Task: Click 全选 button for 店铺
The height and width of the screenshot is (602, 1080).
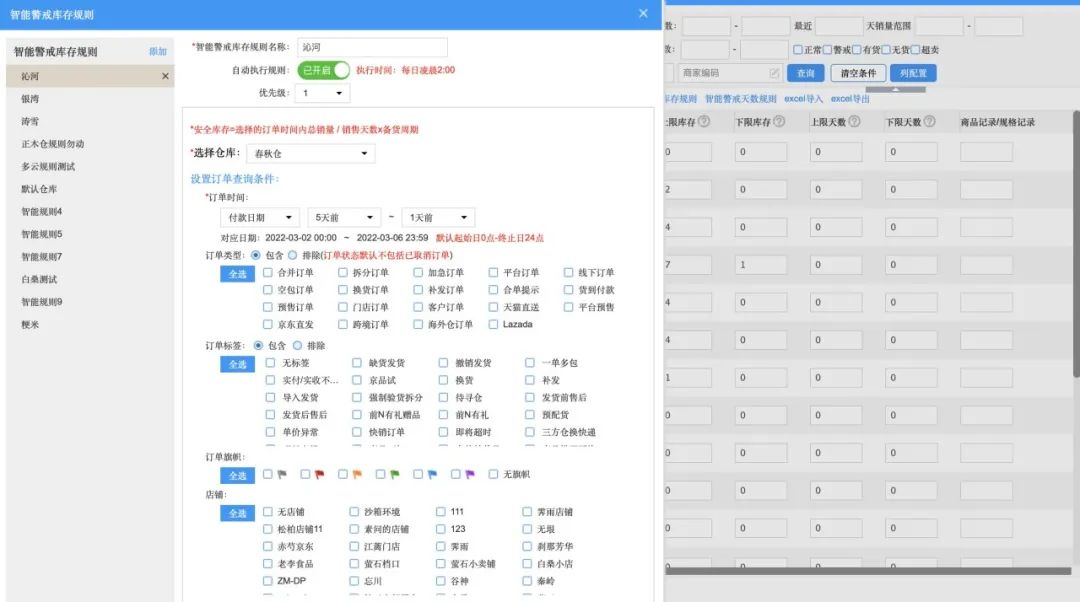Action: [238, 513]
